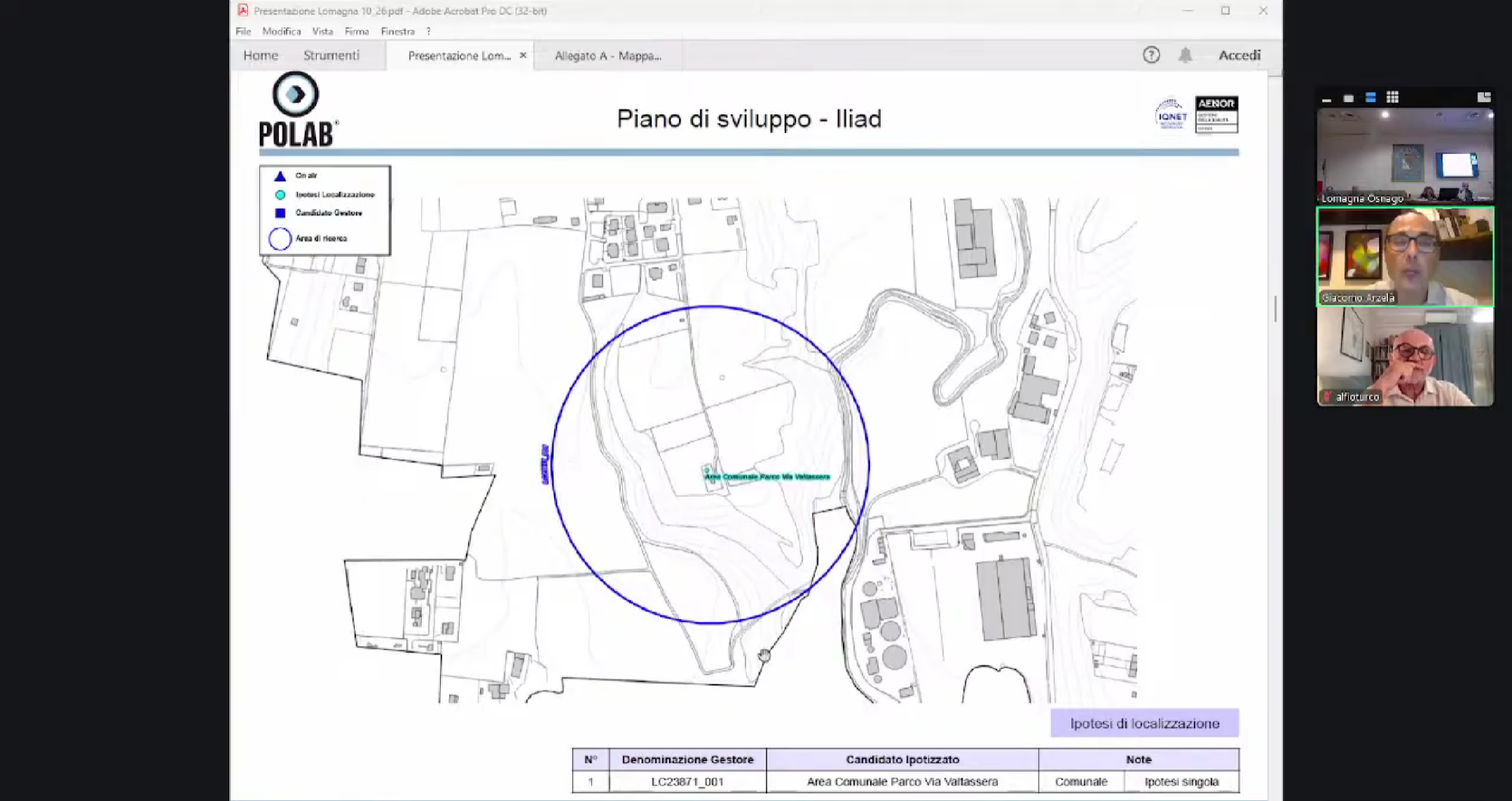Click the Ipotesi di localizzazione label
1512x801 pixels.
point(1145,723)
